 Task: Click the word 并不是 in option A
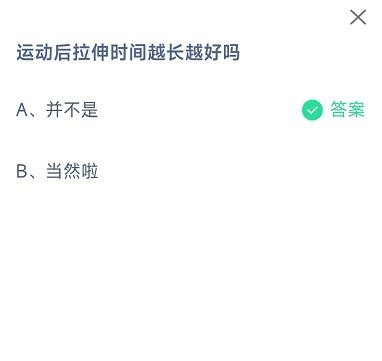72,110
